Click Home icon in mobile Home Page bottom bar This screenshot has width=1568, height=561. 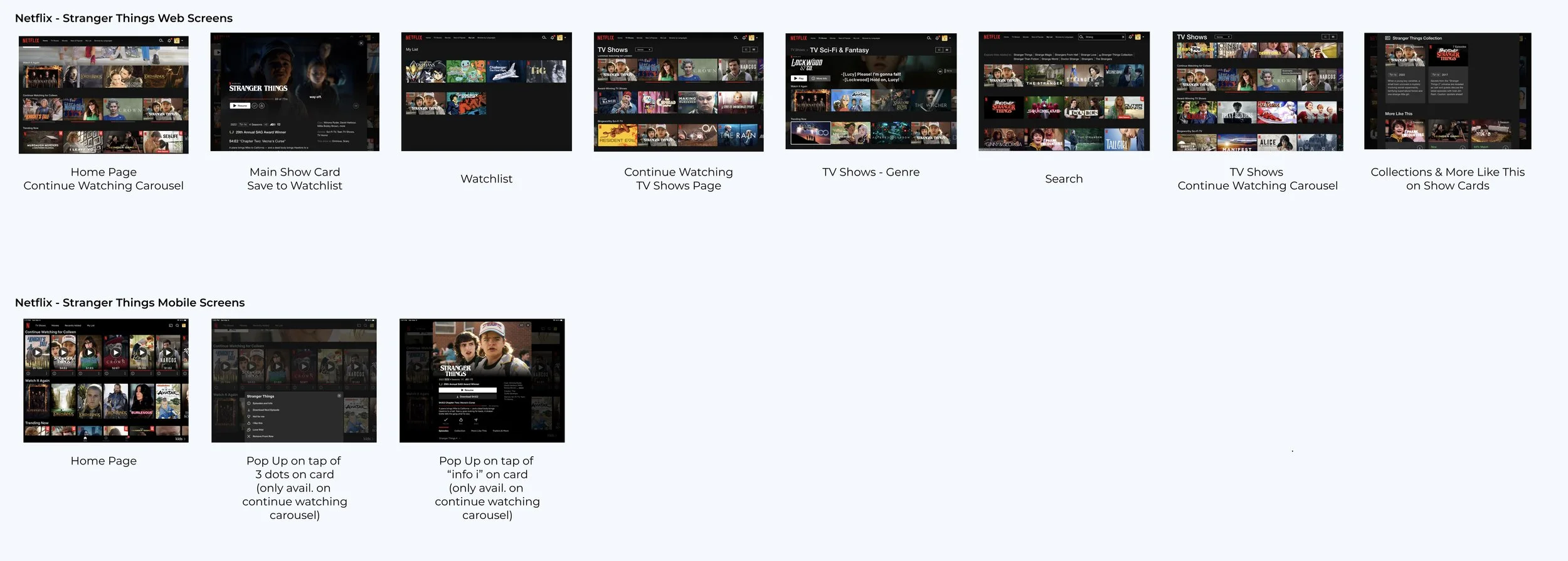pos(85,438)
